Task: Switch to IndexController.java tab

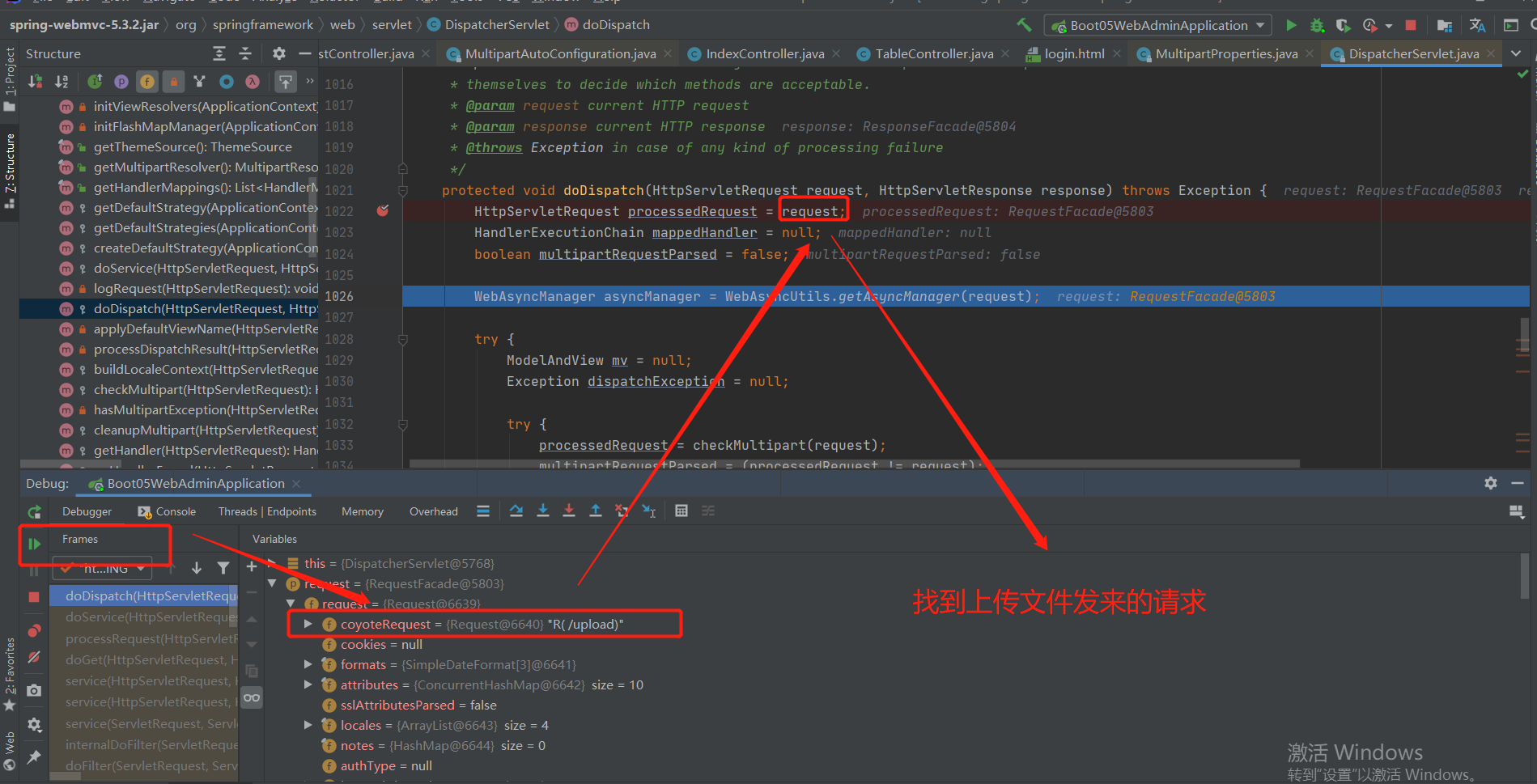Action: click(x=764, y=53)
